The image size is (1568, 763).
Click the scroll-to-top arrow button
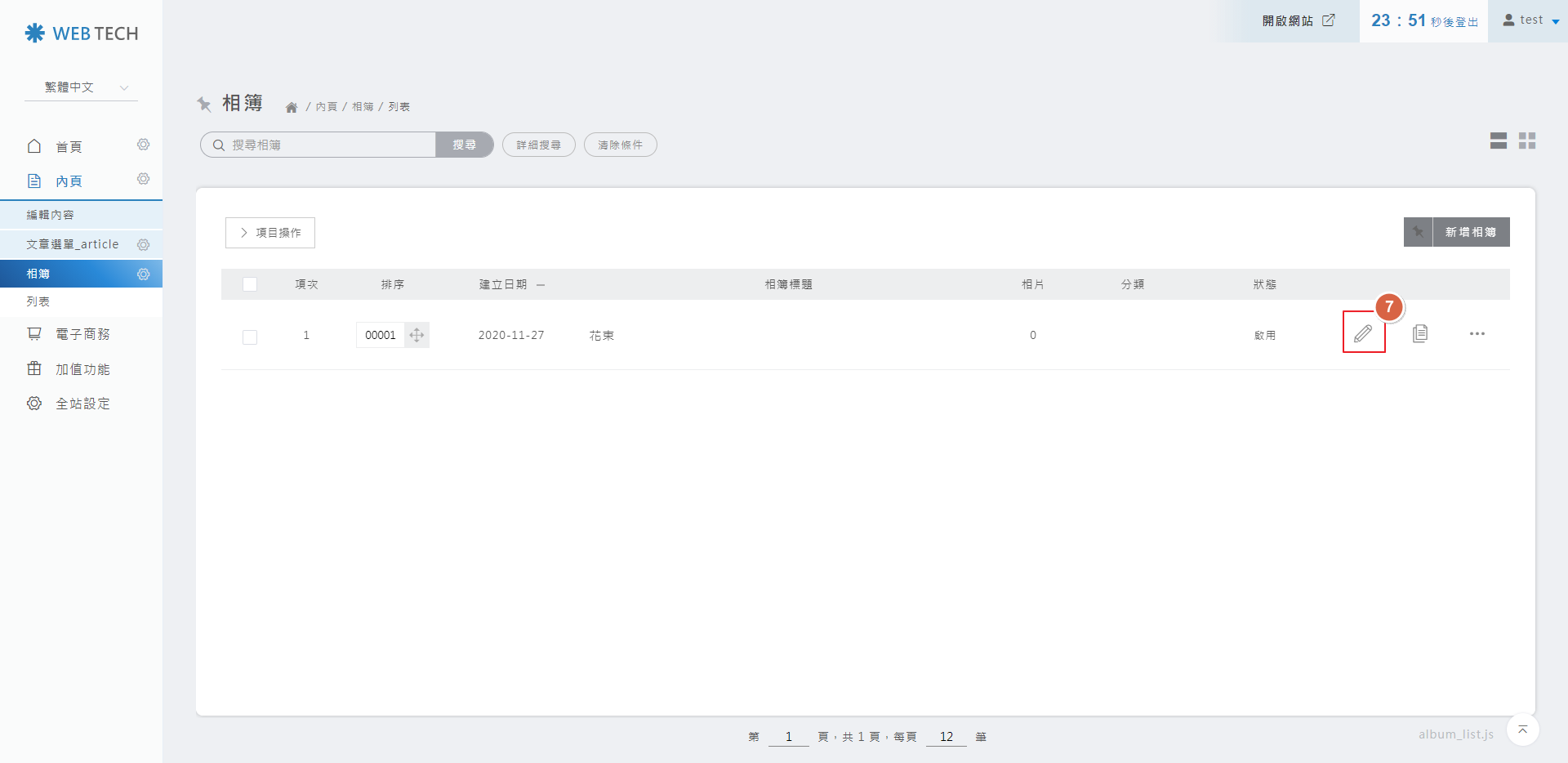1522,730
